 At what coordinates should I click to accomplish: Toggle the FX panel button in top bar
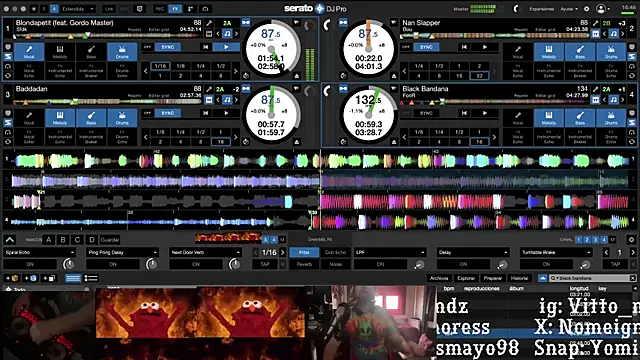coord(175,9)
